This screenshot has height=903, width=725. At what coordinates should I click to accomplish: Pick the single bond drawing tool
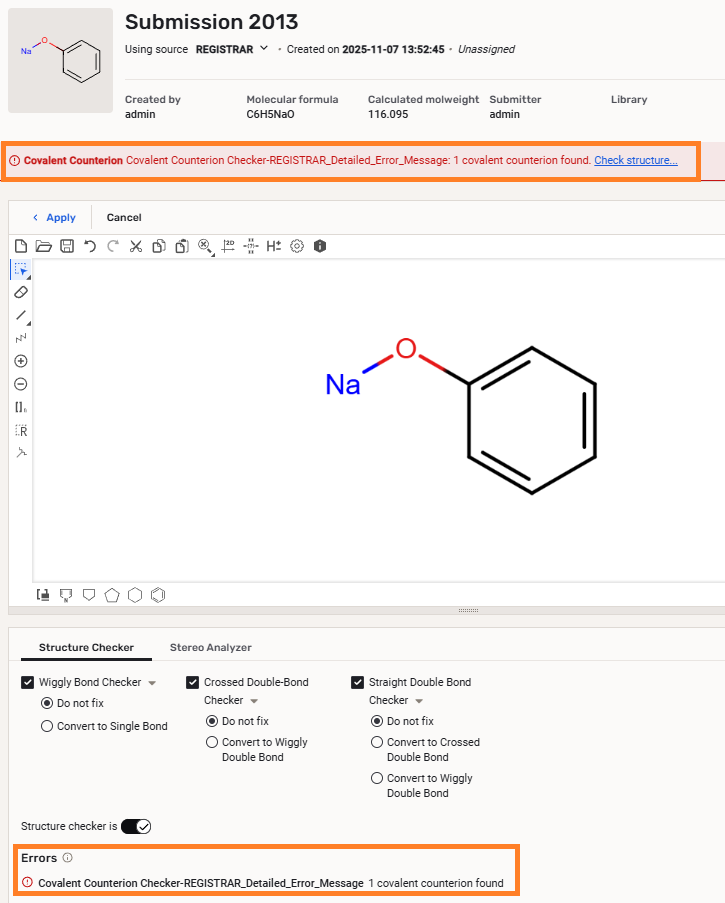(21, 315)
